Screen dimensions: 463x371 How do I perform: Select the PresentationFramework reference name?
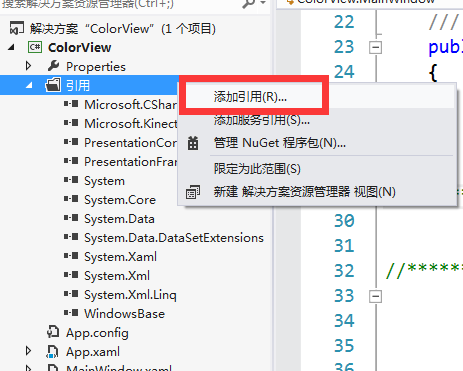[131, 161]
